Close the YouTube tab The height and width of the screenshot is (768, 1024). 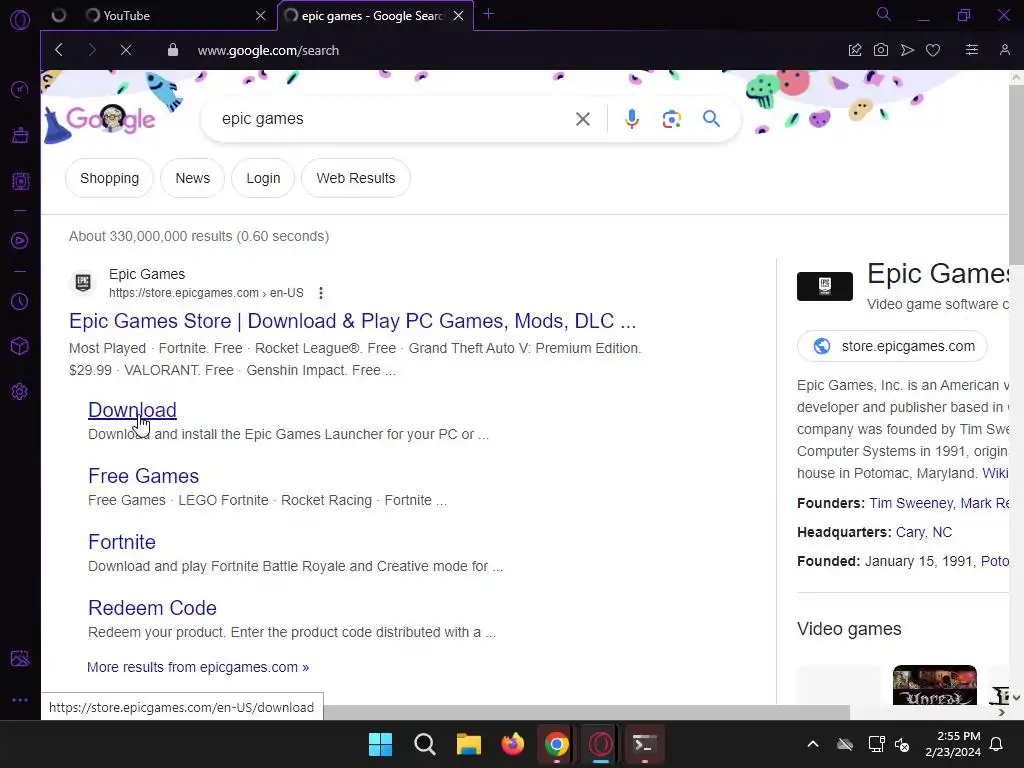click(261, 16)
